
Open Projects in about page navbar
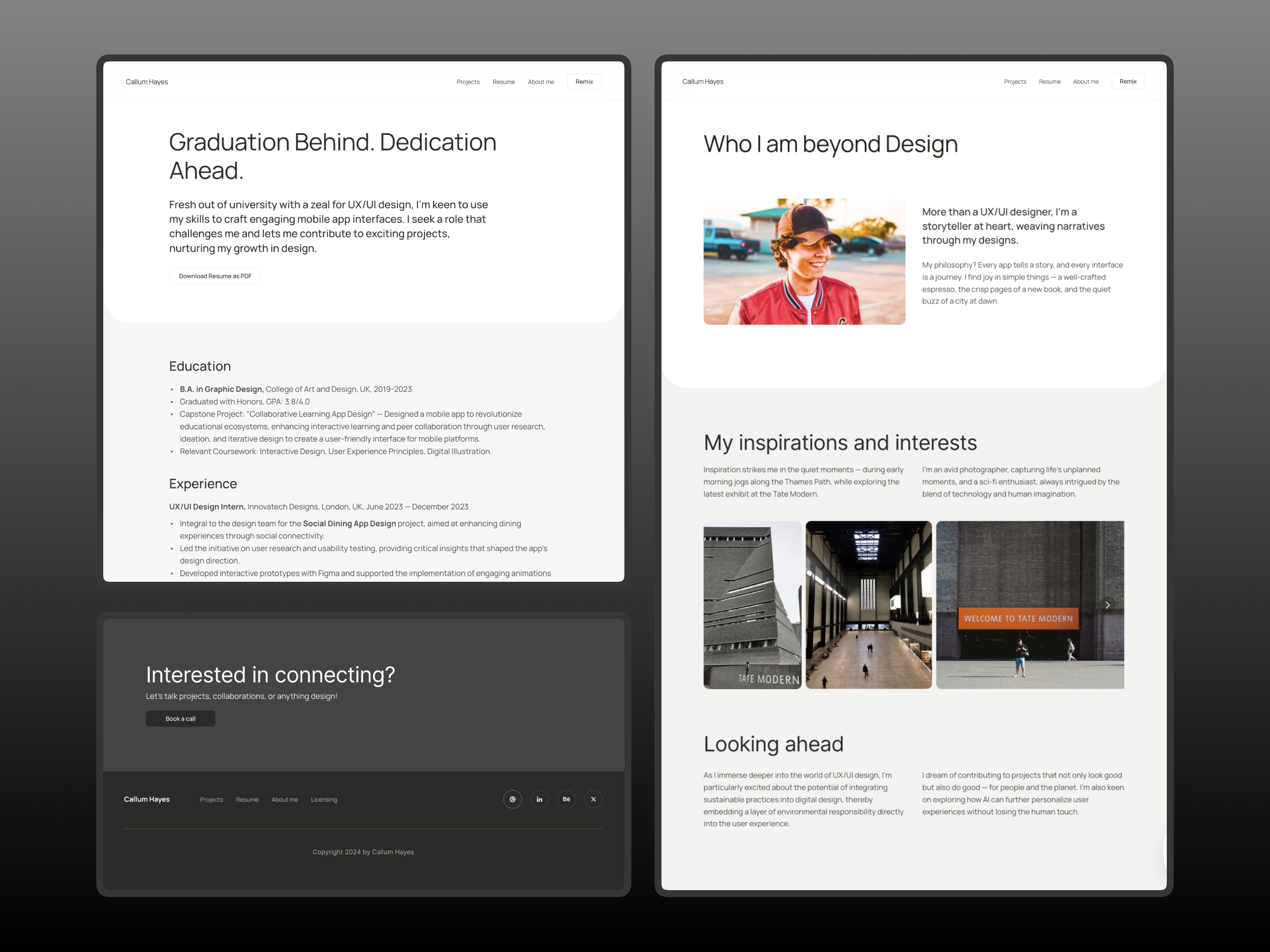(x=1014, y=81)
